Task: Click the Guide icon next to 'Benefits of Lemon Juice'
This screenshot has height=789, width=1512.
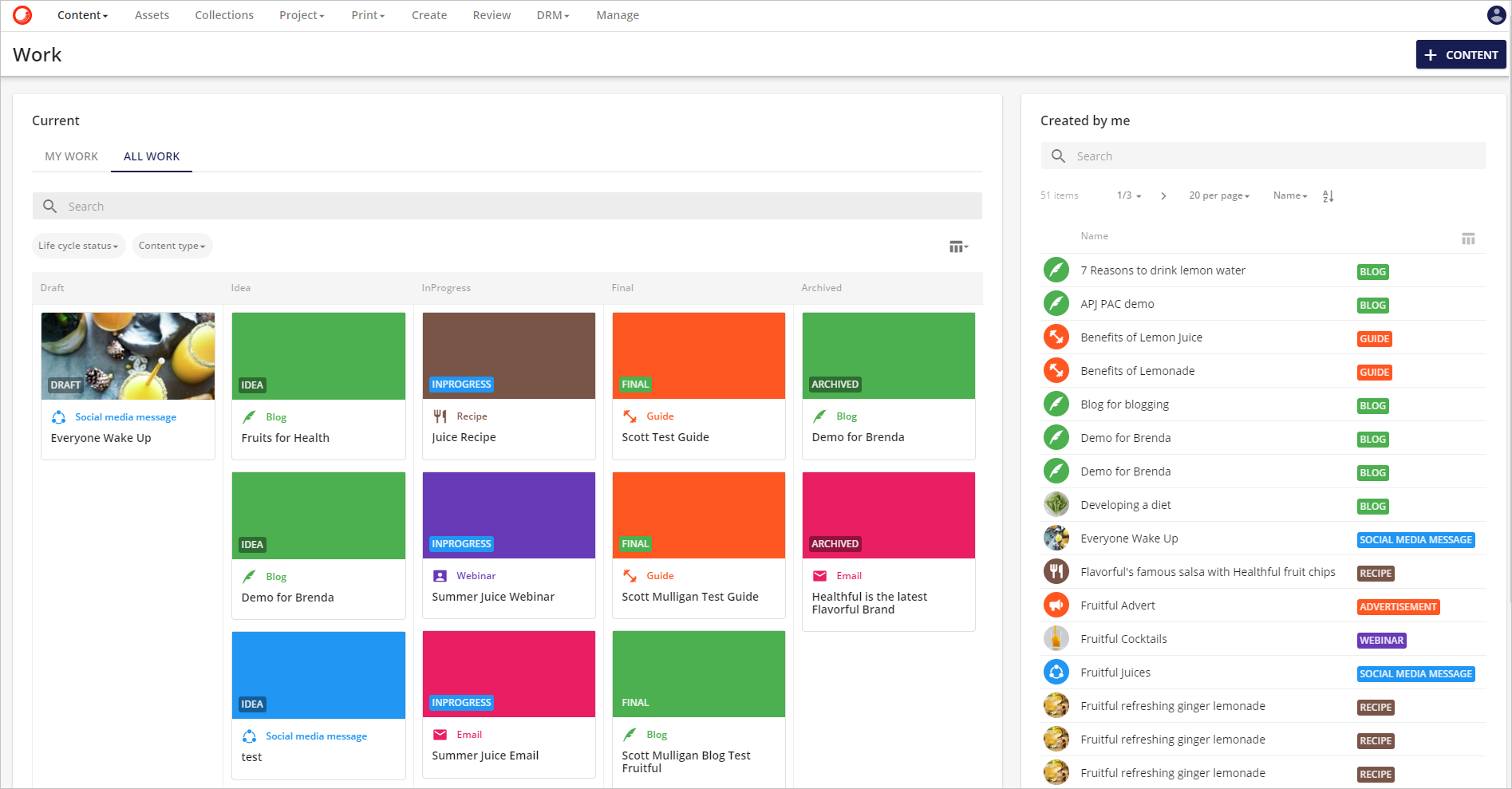Action: (1056, 337)
